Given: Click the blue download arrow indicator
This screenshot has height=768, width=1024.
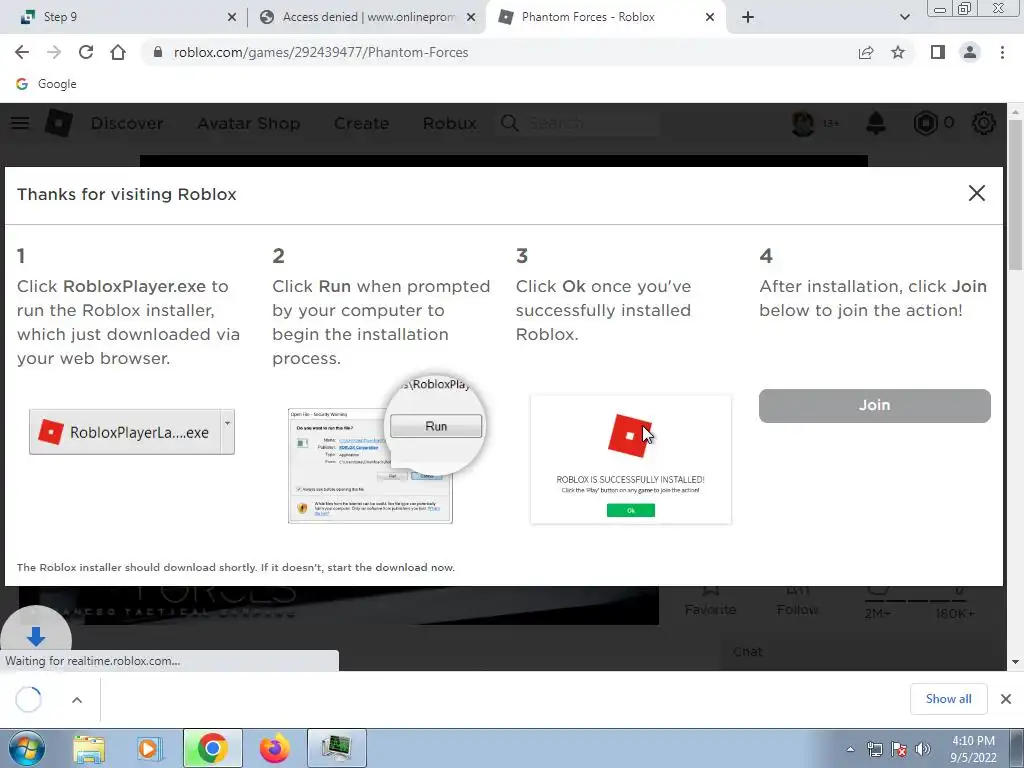Looking at the screenshot, I should tap(36, 635).
